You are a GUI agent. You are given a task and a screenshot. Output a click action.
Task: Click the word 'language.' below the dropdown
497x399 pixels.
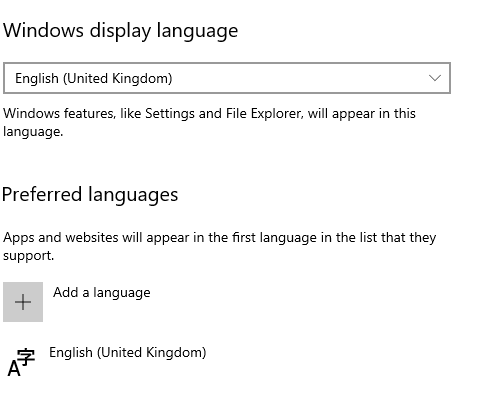tap(33, 132)
